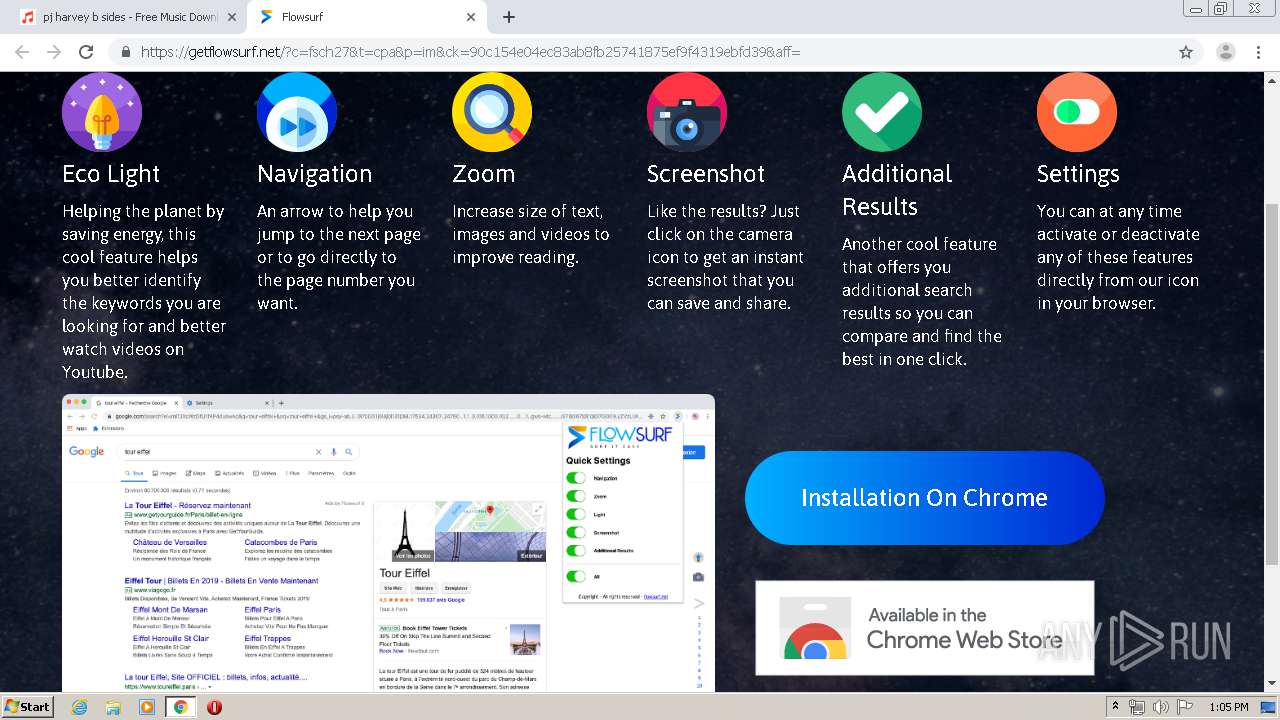Click the 1:05 PM taskbar clock
Image resolution: width=1280 pixels, height=720 pixels.
point(1228,707)
